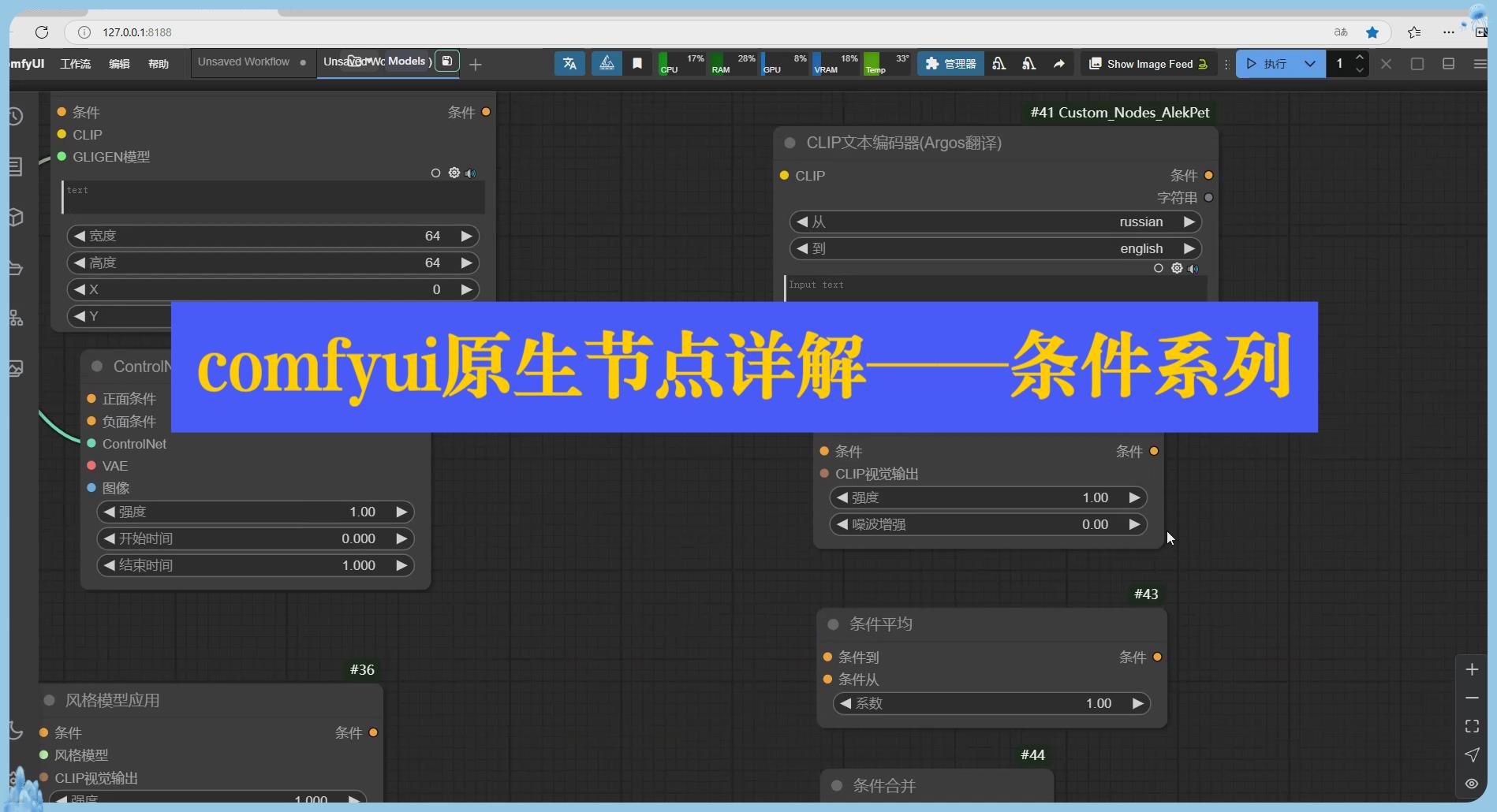Toggle the bottom panel icon in top bar
1497x812 pixels.
(x=1448, y=64)
